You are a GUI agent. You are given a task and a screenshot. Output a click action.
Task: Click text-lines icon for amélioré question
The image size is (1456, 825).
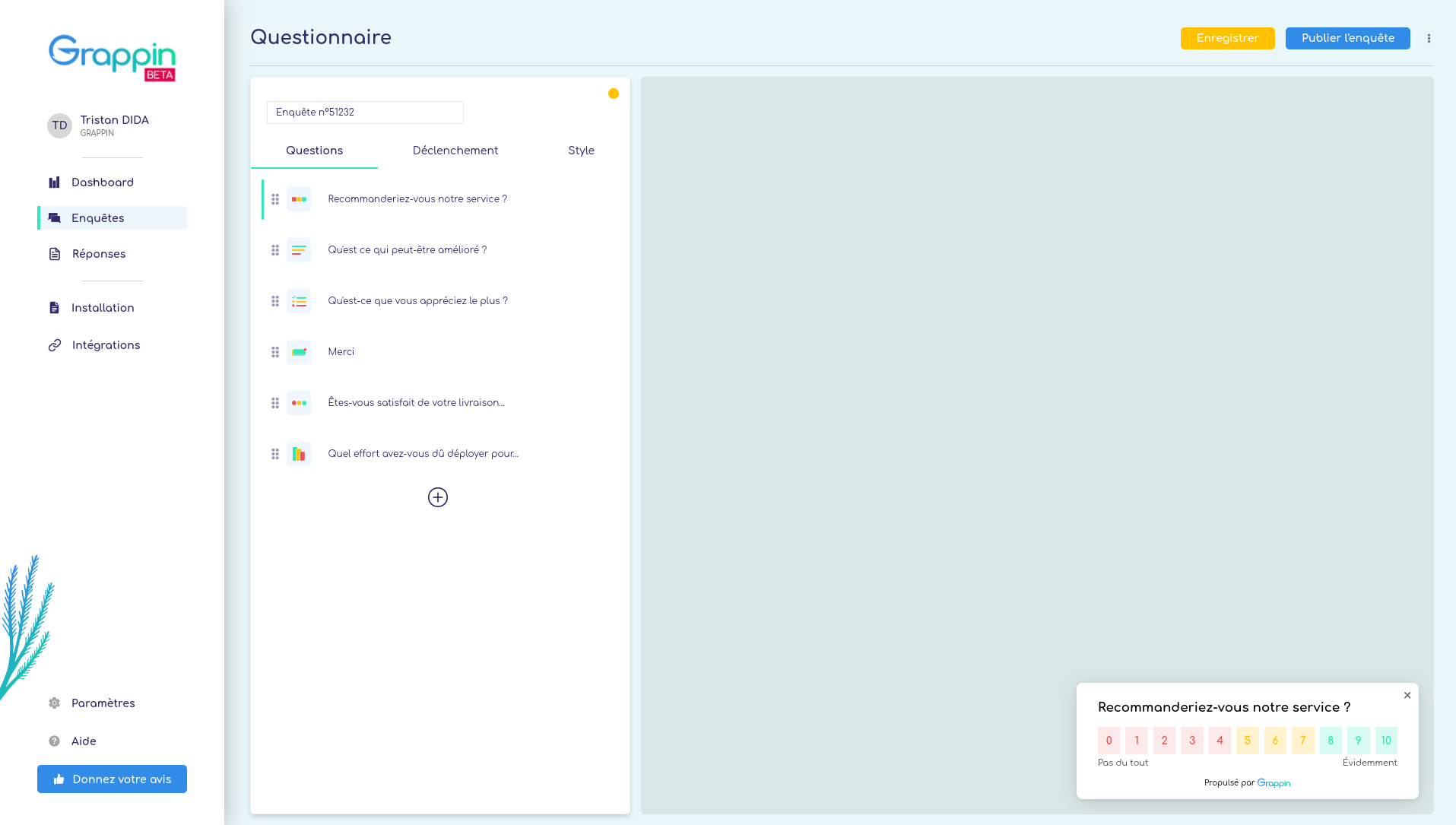point(299,250)
